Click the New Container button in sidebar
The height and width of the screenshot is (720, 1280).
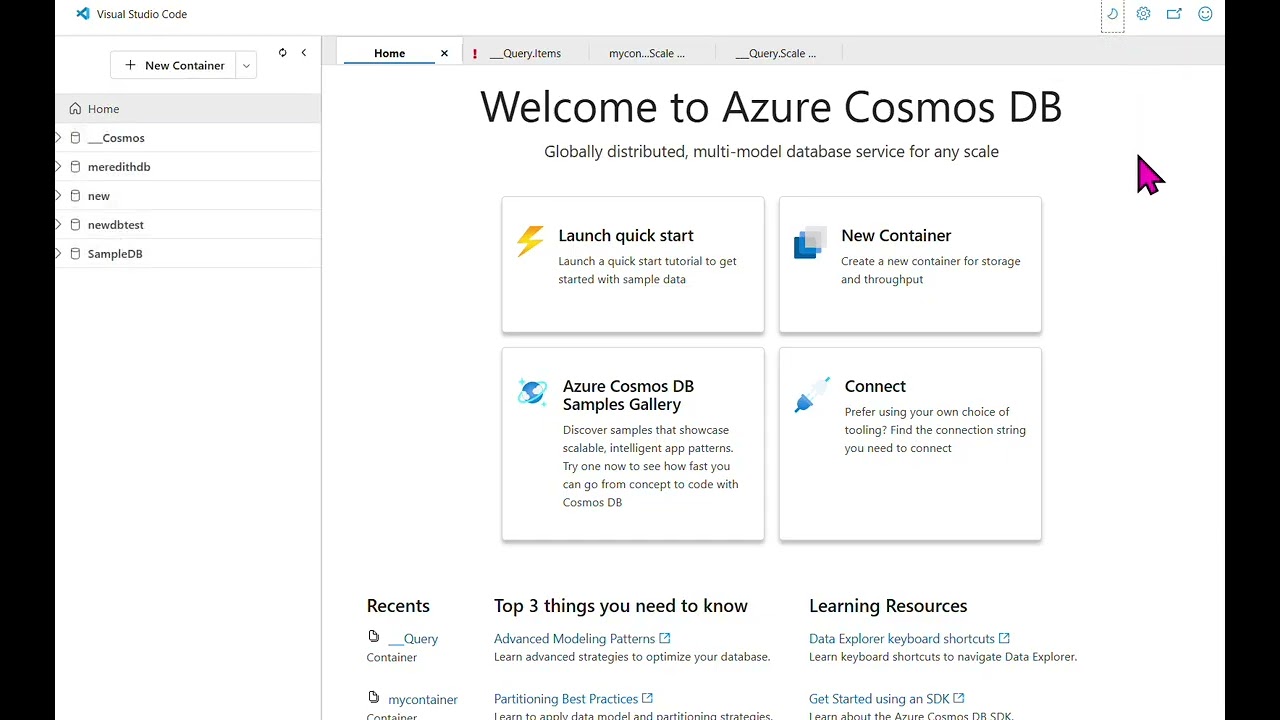click(x=174, y=66)
